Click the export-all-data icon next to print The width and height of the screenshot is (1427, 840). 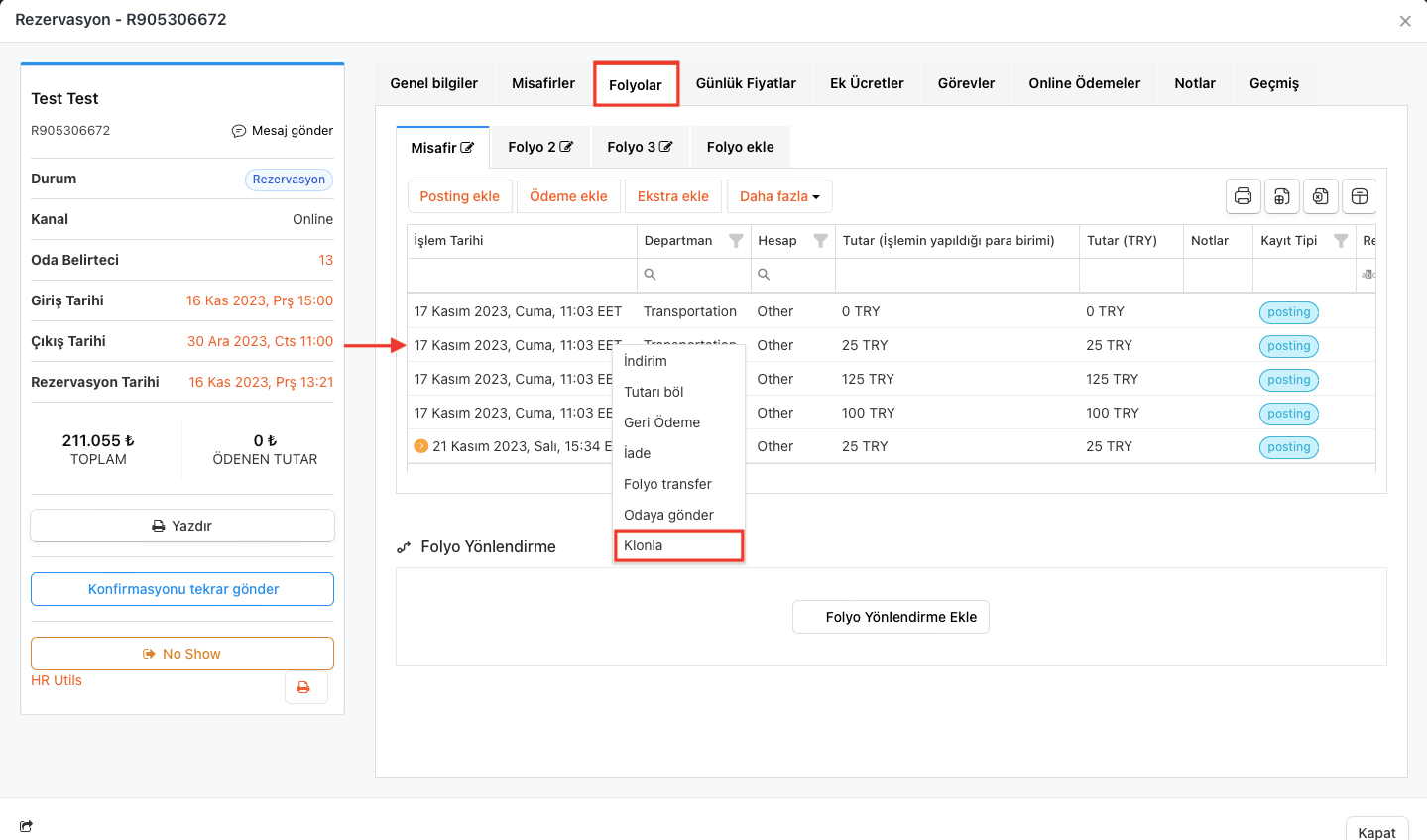click(1281, 196)
